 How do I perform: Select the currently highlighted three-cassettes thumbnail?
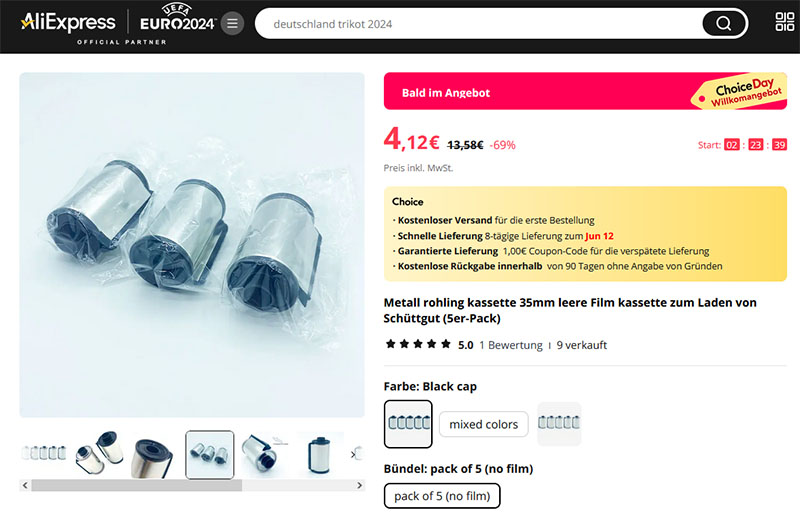click(x=210, y=454)
